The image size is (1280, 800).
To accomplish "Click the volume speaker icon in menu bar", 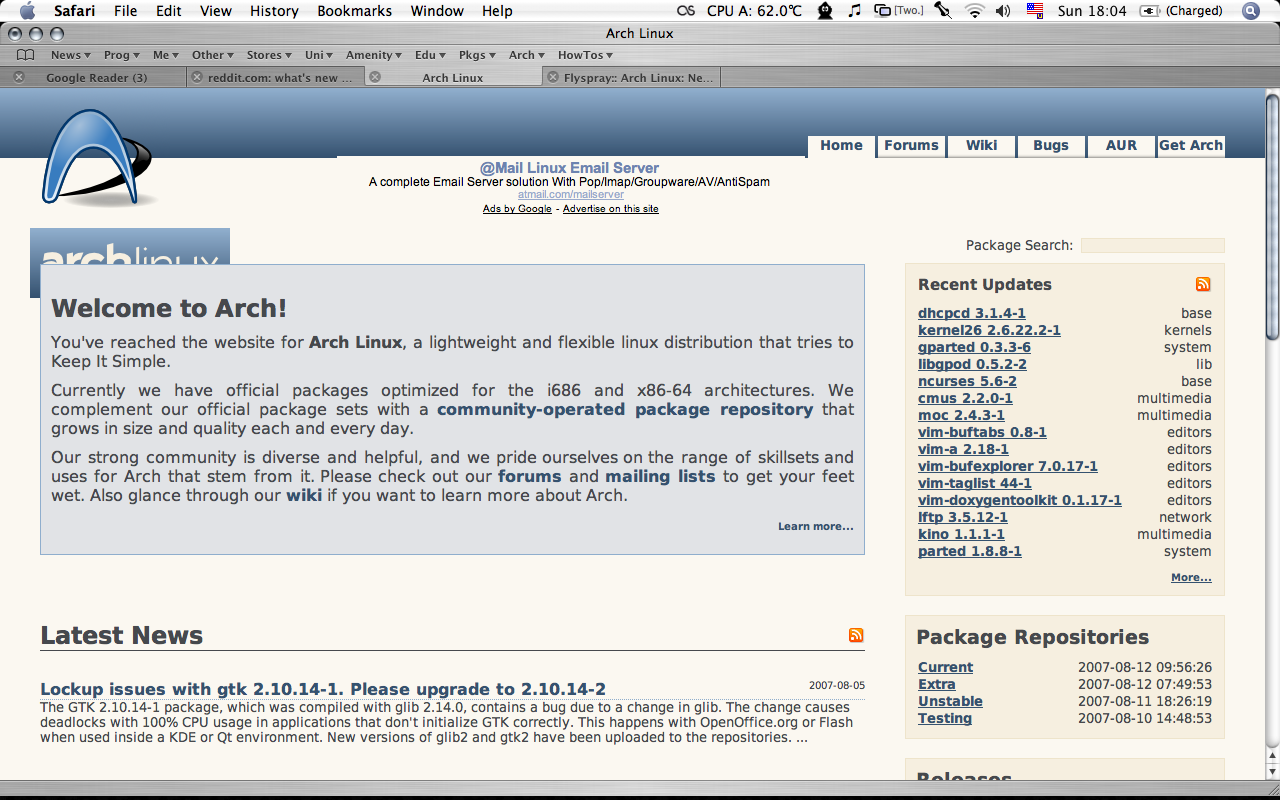I will 1003,11.
